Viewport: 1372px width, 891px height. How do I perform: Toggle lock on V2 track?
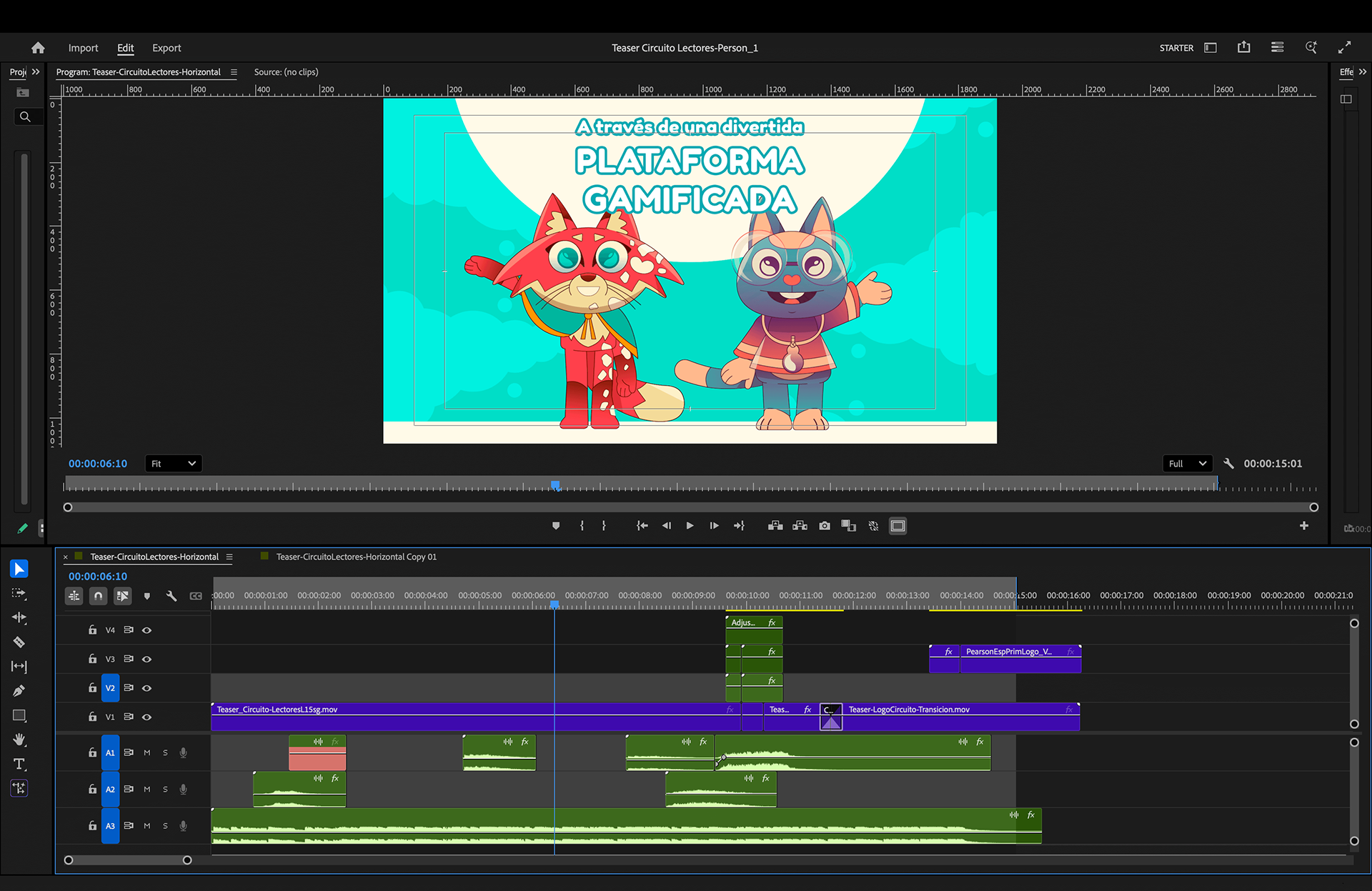92,688
